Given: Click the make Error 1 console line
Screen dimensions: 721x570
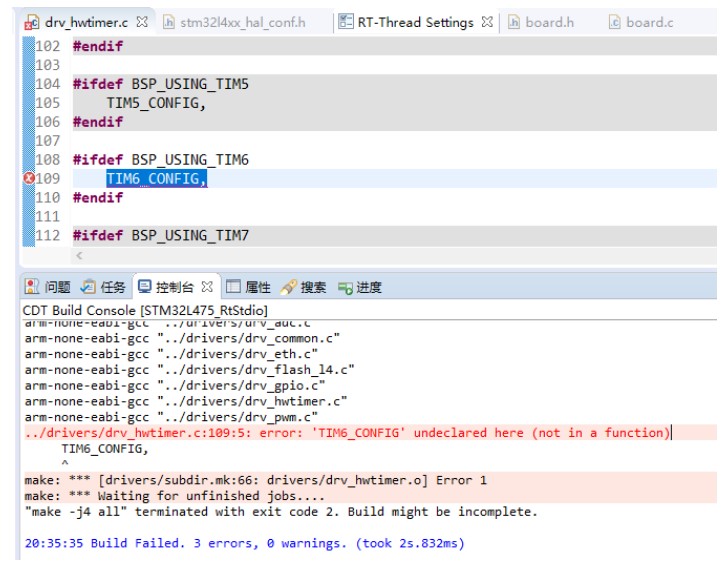Looking at the screenshot, I should 256,480.
